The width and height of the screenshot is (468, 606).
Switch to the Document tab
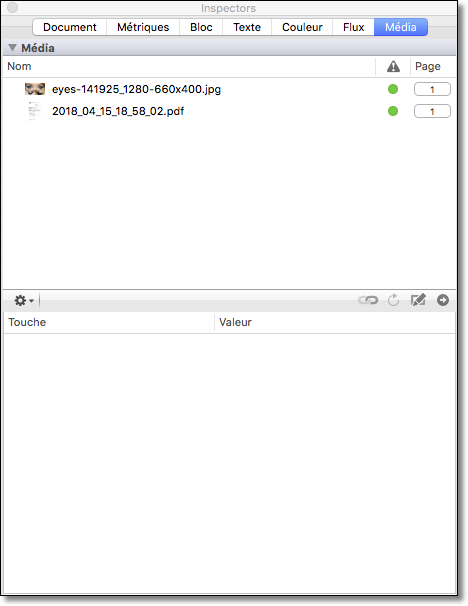coord(70,27)
